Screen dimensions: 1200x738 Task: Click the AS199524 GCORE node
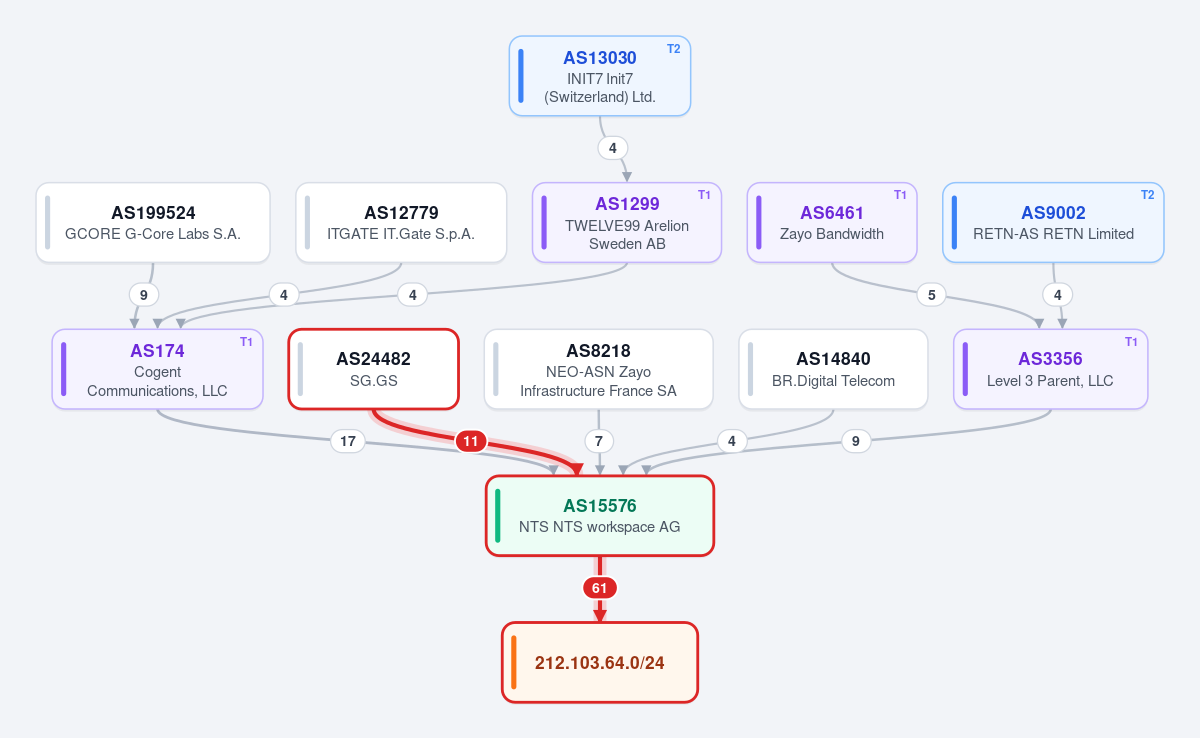click(153, 223)
